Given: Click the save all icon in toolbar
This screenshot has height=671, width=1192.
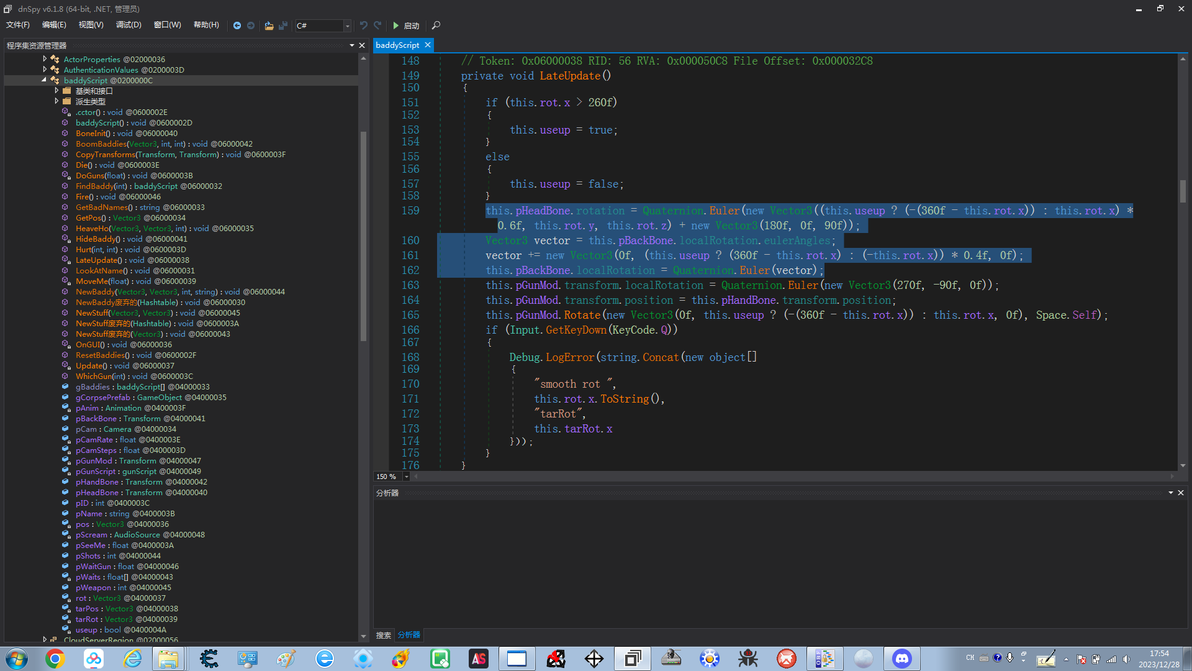Looking at the screenshot, I should click(x=283, y=25).
